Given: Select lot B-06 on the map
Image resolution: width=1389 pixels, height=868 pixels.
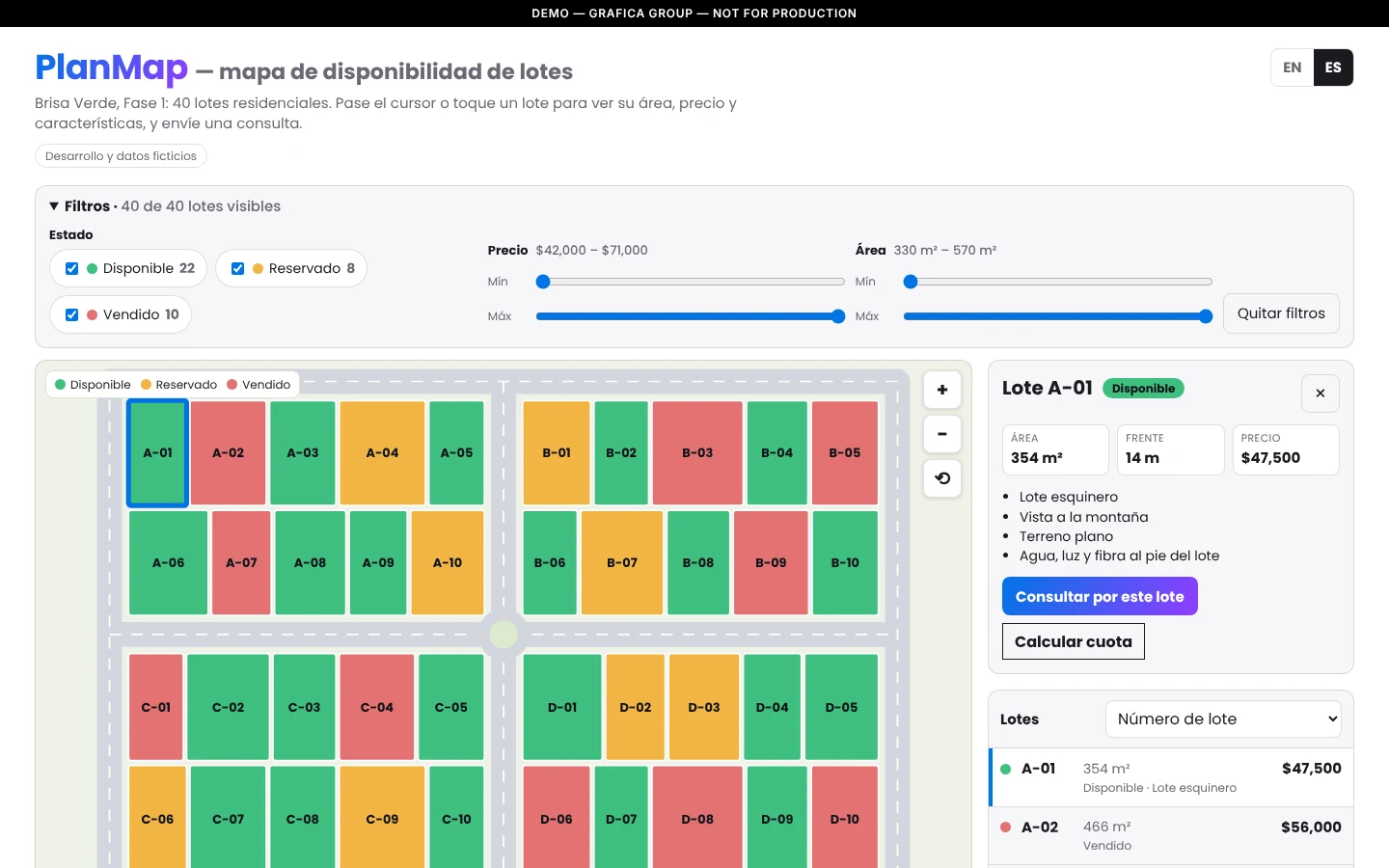Looking at the screenshot, I should (x=550, y=563).
